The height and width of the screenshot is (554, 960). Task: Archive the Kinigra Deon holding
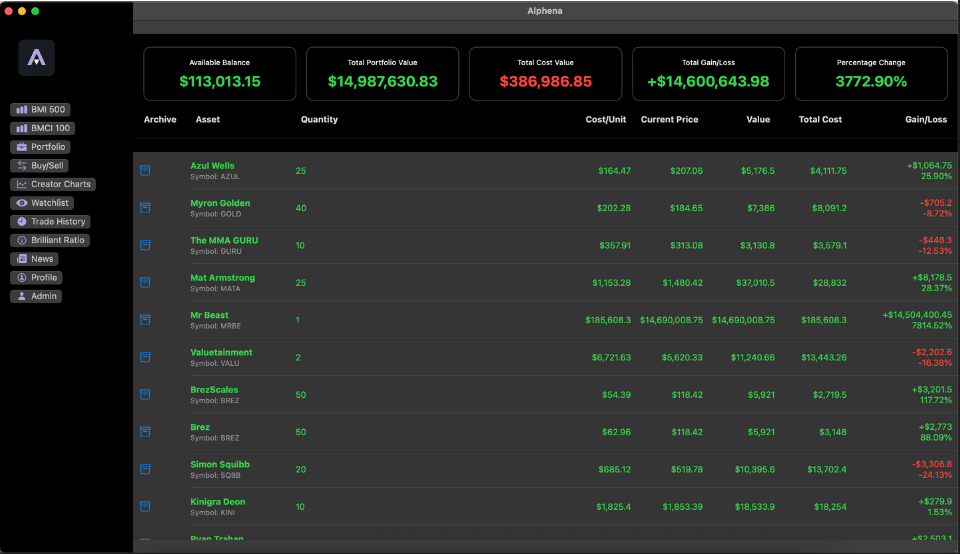[x=145, y=506]
